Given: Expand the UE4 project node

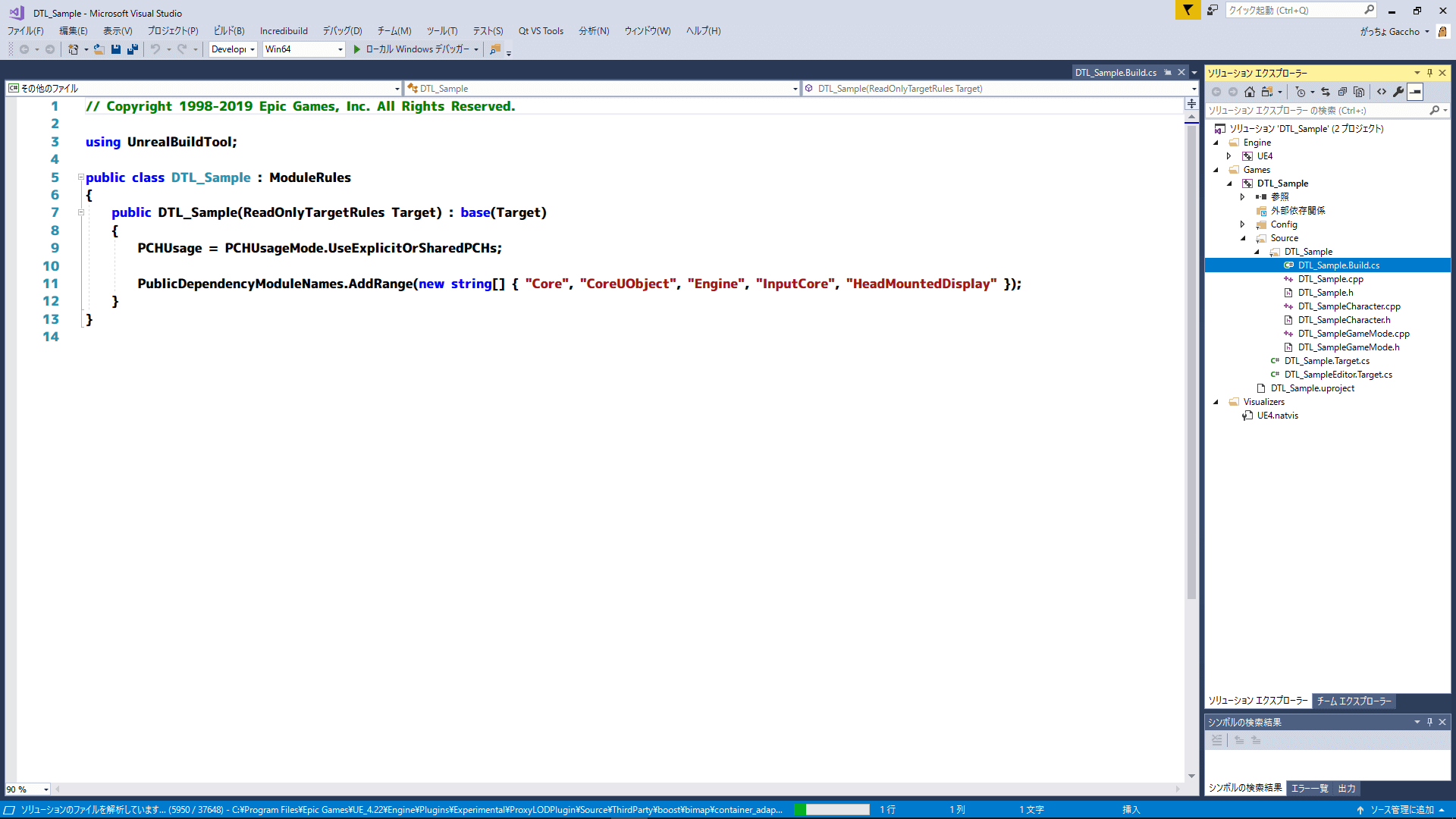Looking at the screenshot, I should pos(1229,156).
